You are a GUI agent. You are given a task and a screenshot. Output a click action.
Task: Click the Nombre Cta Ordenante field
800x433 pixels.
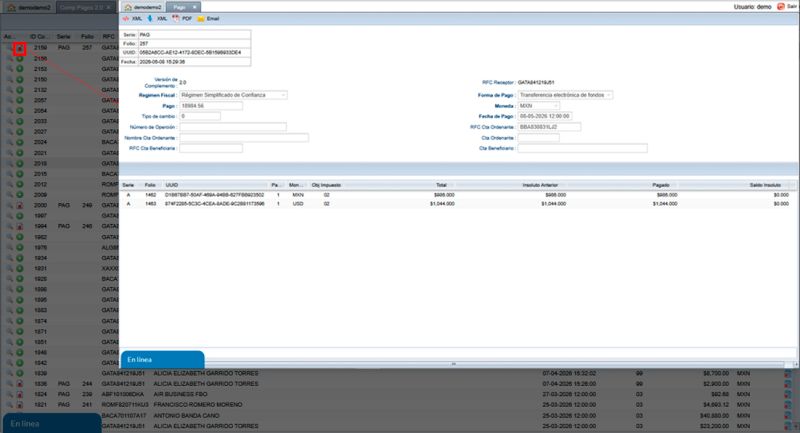tap(244, 138)
